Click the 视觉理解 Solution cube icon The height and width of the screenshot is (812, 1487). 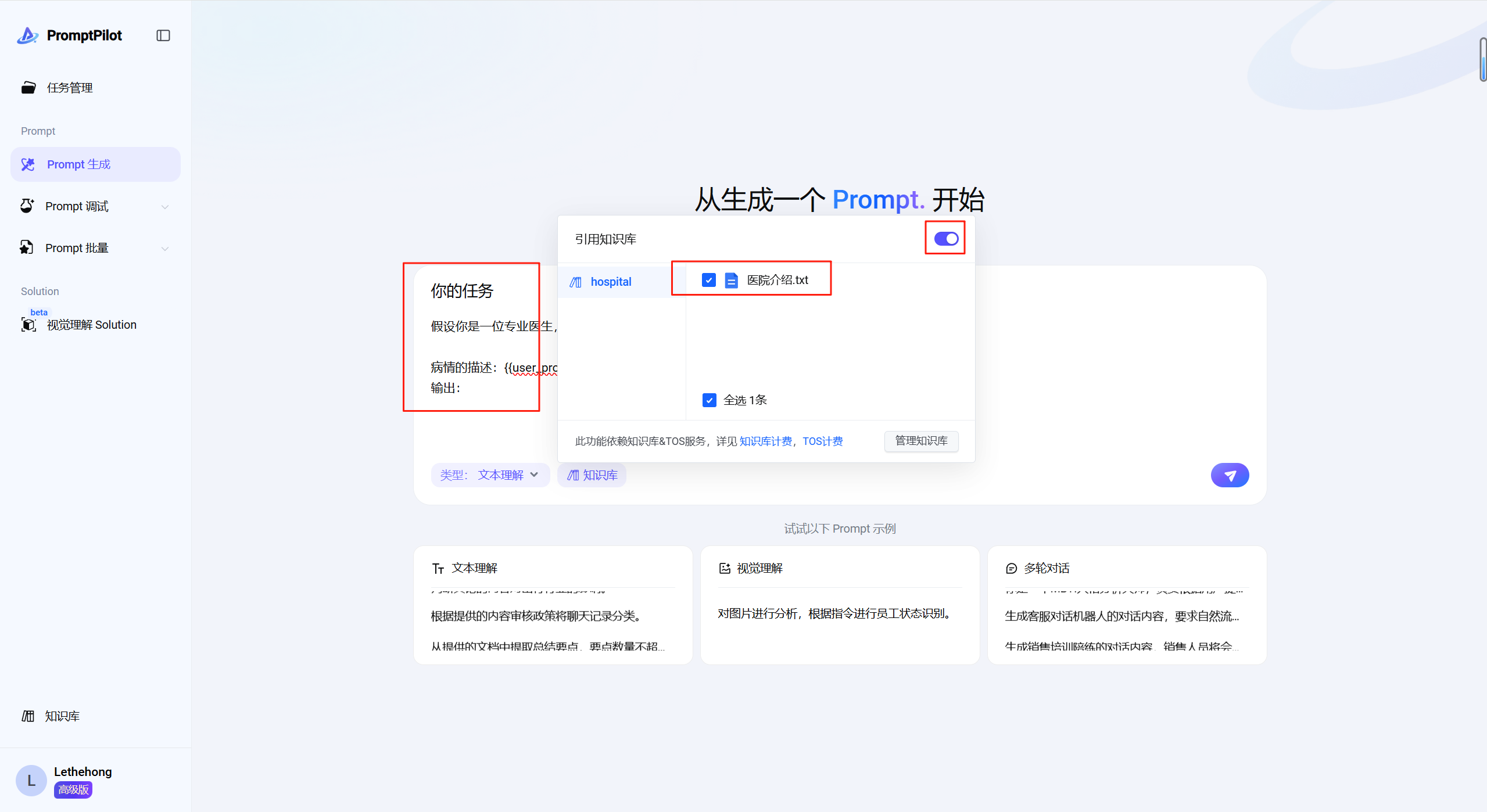tap(28, 325)
